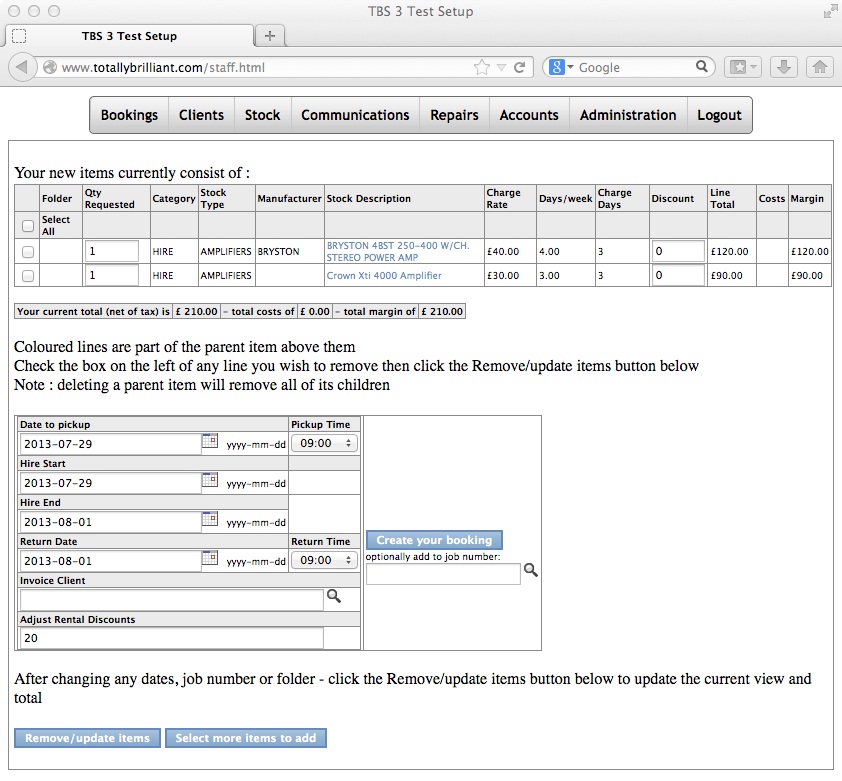This screenshot has height=781, width=842.
Task: Expand the Google search engine selector
Action: [562, 67]
